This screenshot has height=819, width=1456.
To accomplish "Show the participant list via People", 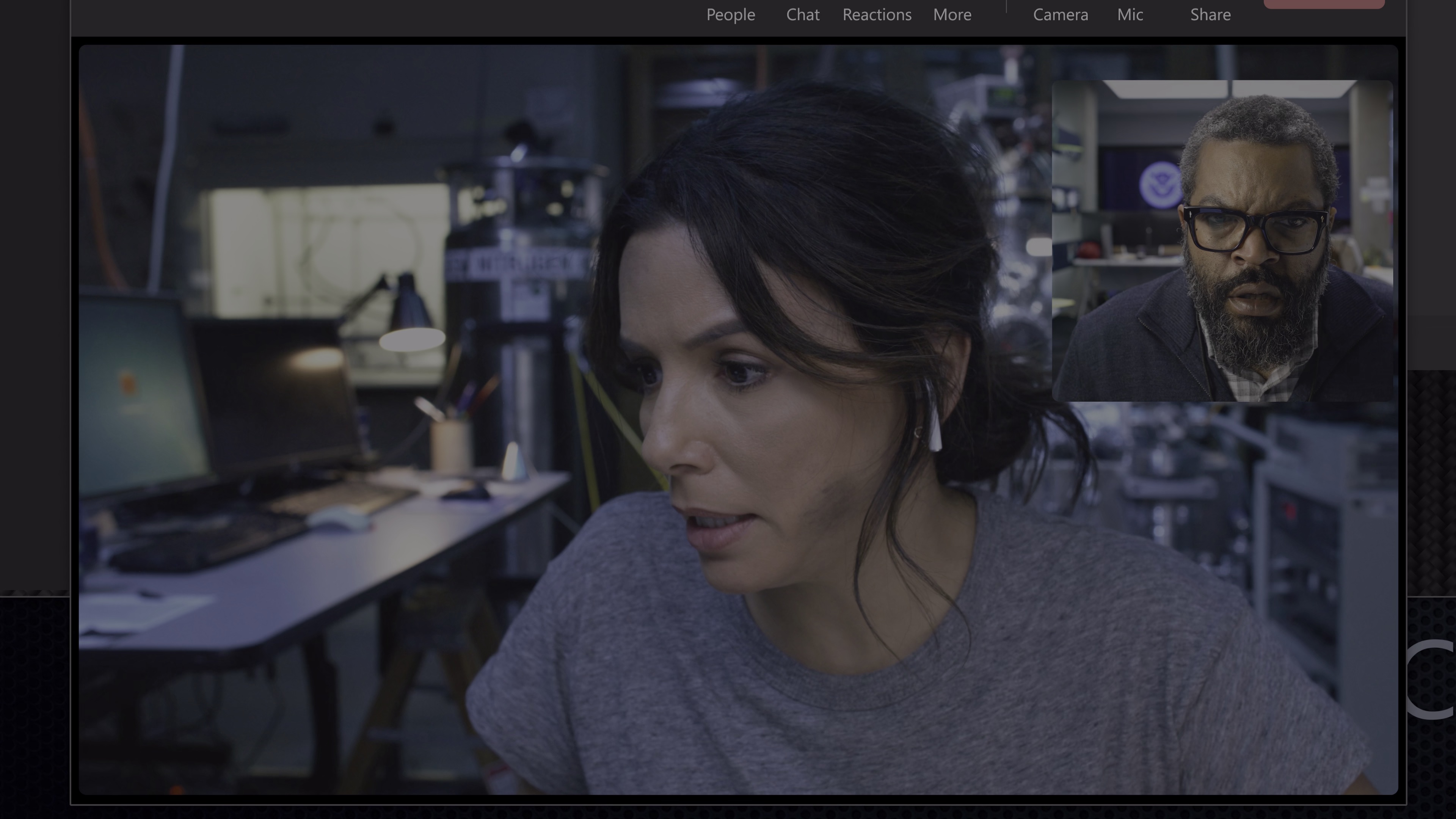I will [x=730, y=15].
